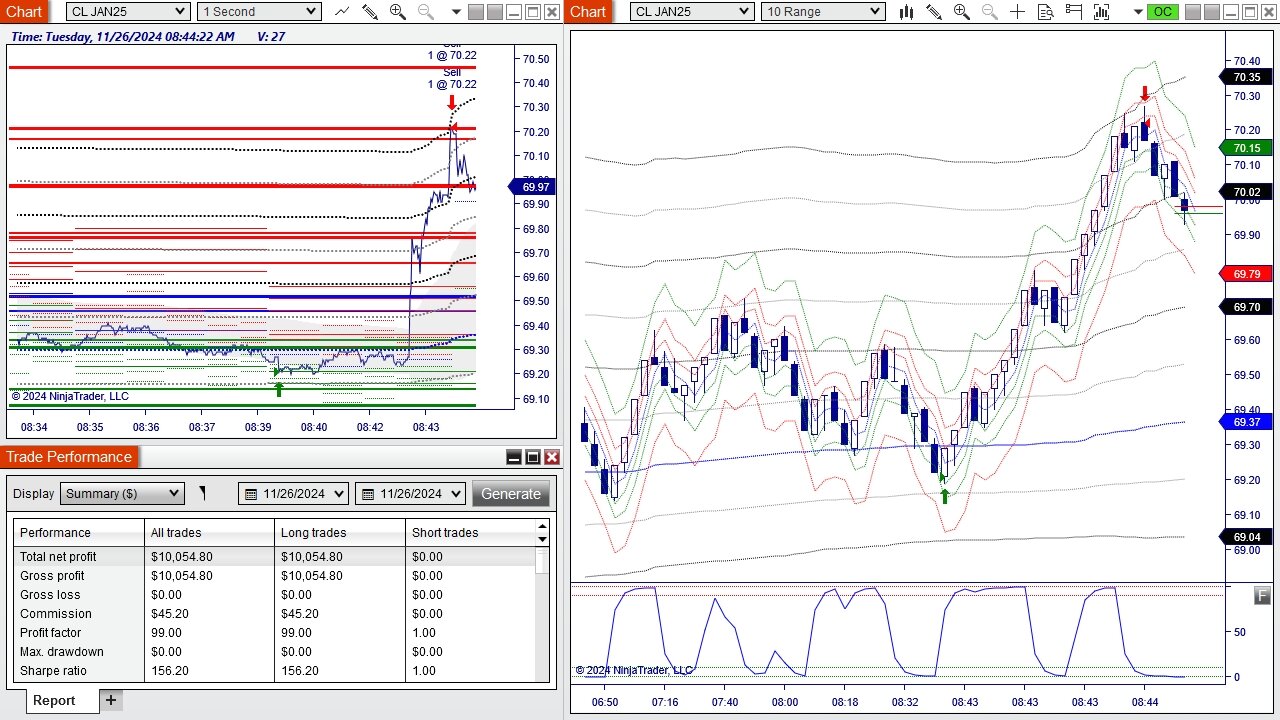
Task: Click the F button on the indicator panel
Action: click(1262, 596)
